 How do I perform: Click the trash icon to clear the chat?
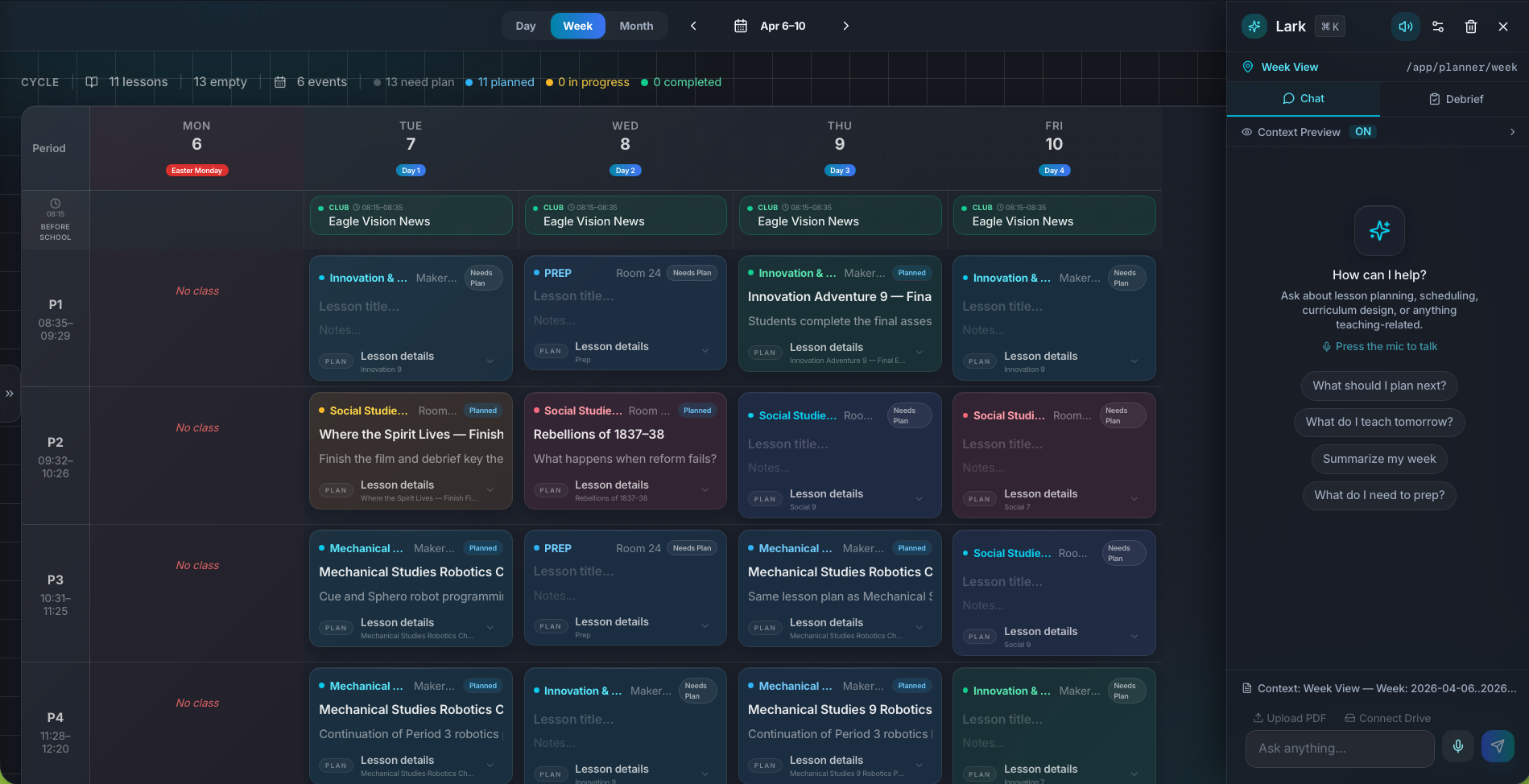(x=1471, y=26)
